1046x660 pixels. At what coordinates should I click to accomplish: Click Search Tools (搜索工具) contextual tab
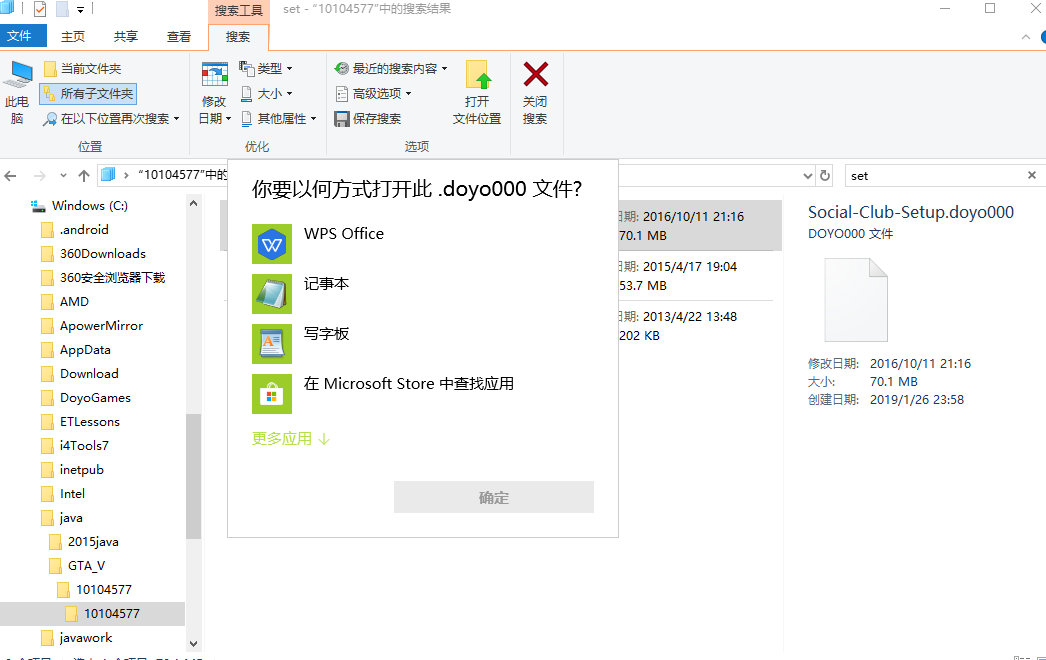238,11
